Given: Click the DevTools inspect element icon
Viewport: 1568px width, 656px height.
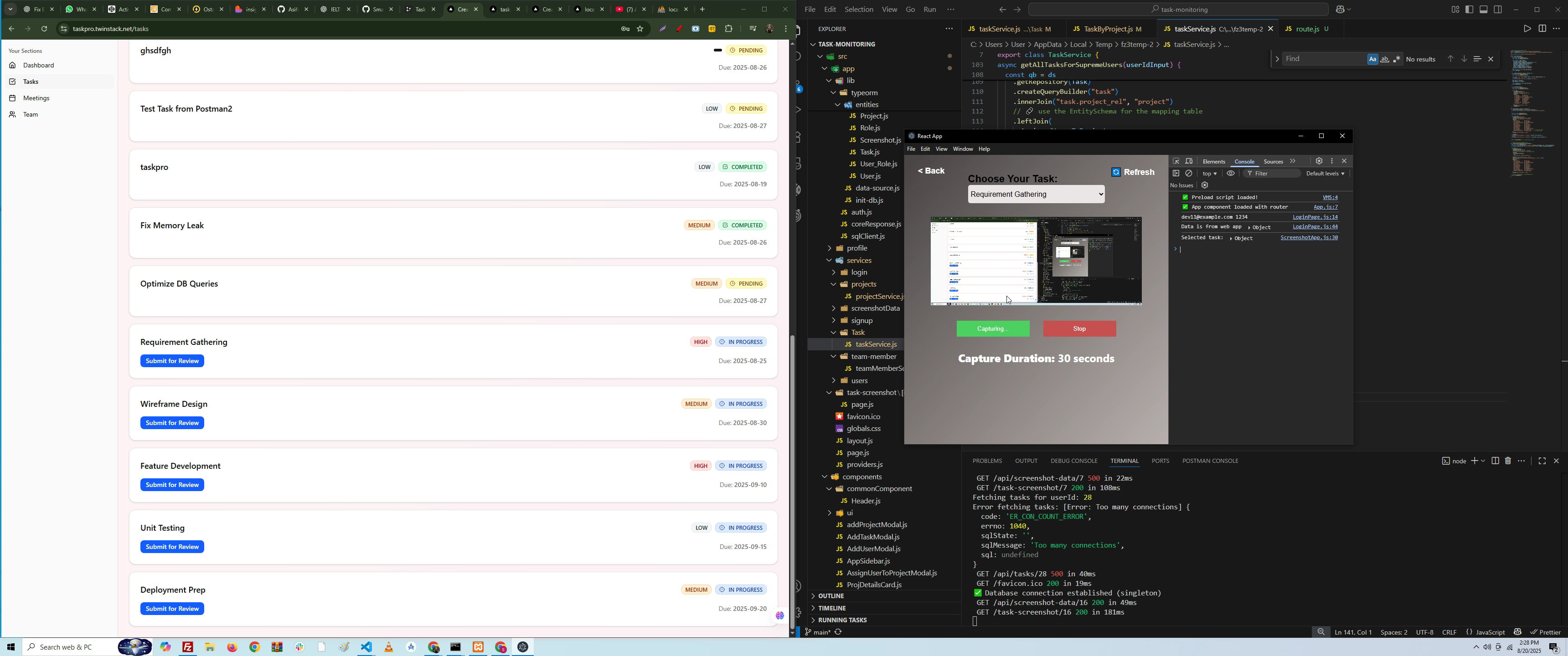Looking at the screenshot, I should click(1176, 161).
